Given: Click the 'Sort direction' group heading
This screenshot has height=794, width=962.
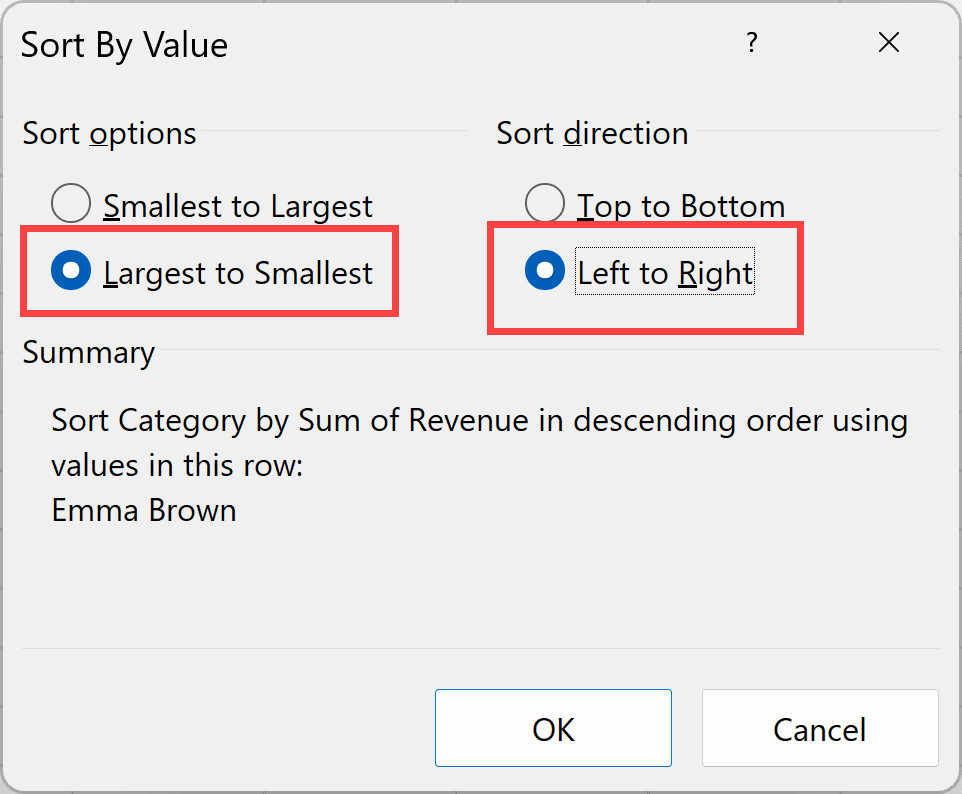Looking at the screenshot, I should click(592, 134).
